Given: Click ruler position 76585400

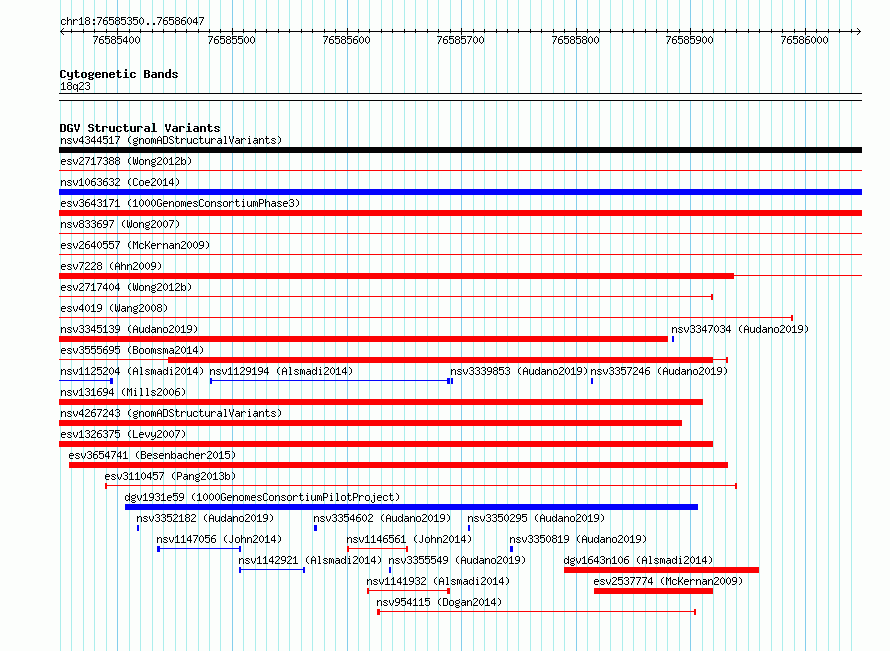Looking at the screenshot, I should pos(116,40).
